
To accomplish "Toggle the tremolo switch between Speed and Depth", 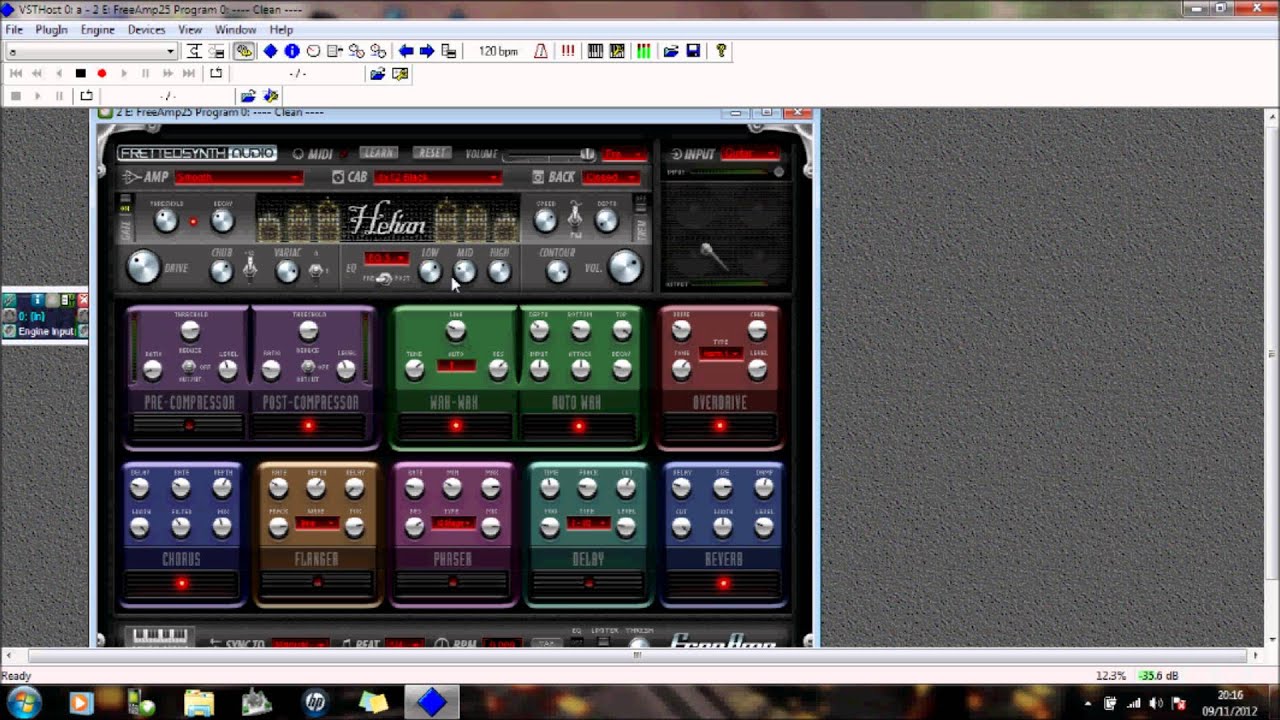I will click(575, 216).
